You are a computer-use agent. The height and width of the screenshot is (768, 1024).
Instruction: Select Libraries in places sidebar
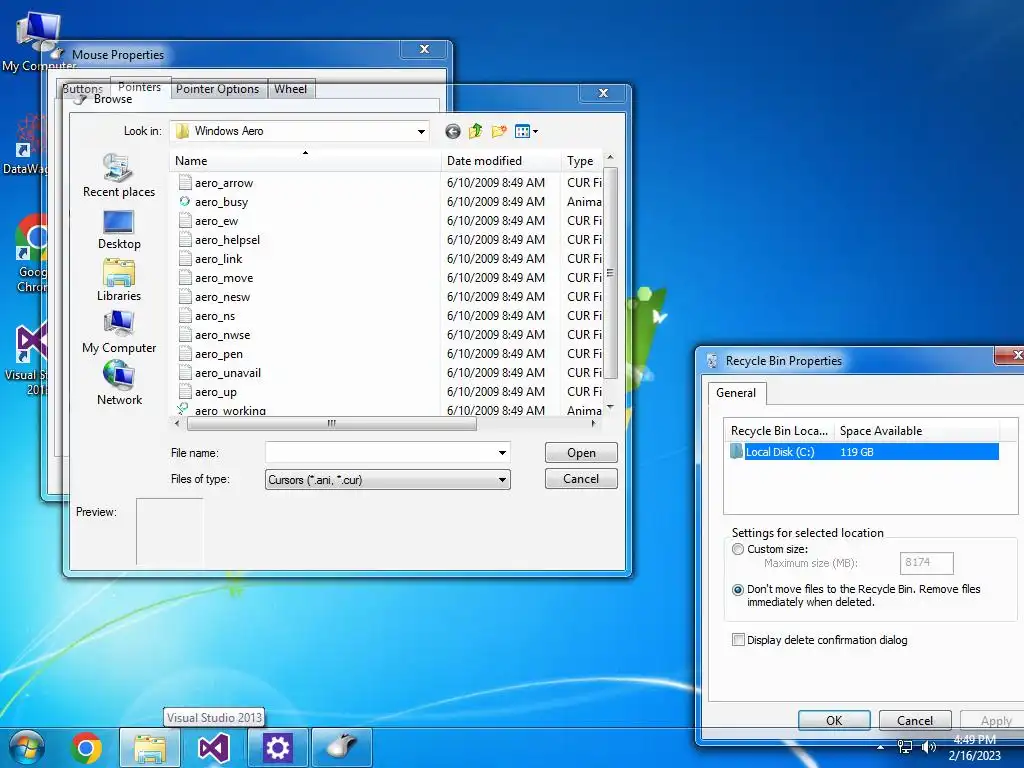click(x=119, y=280)
